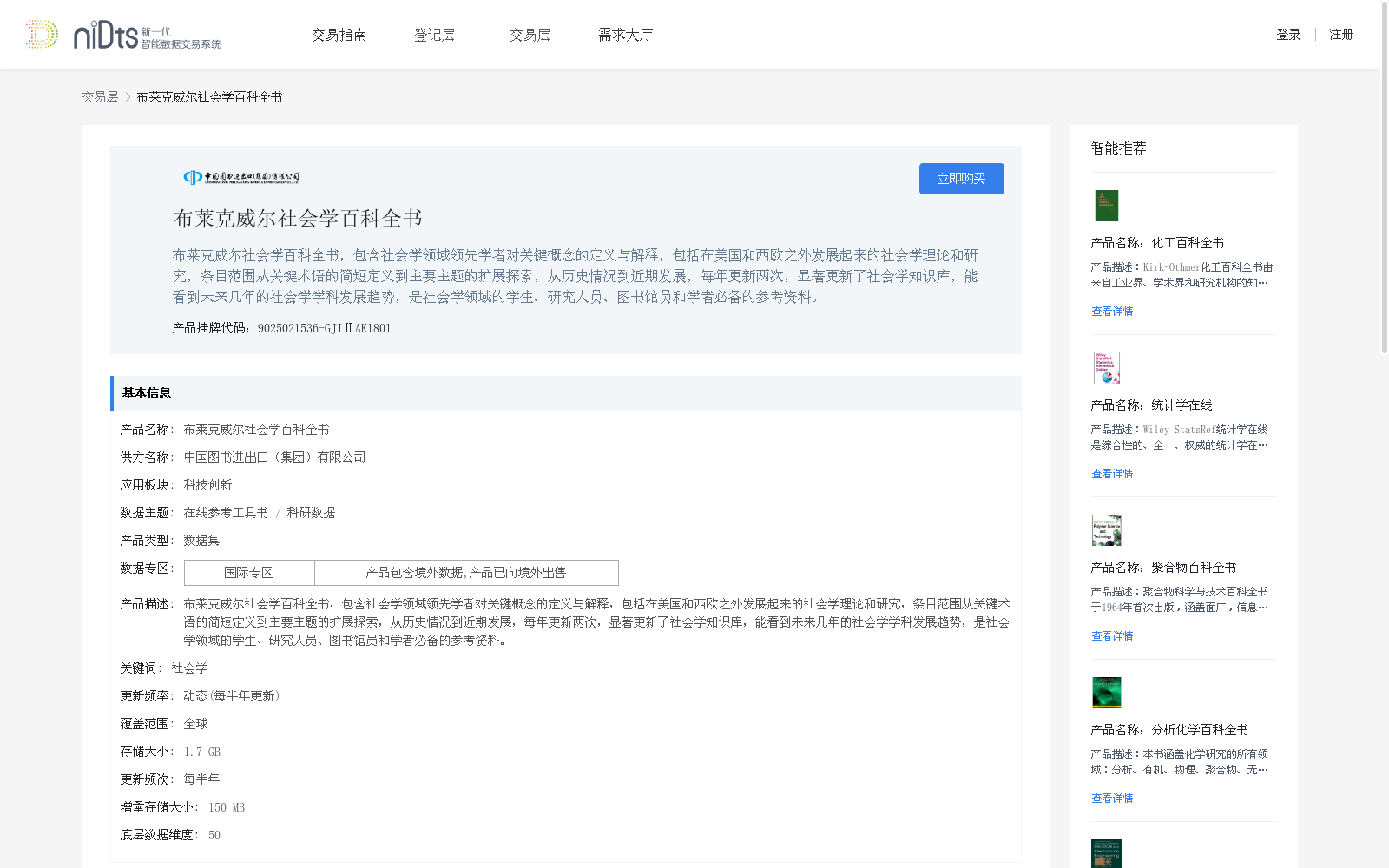
Task: View details for 聚合物百科全书
Action: click(x=1112, y=636)
